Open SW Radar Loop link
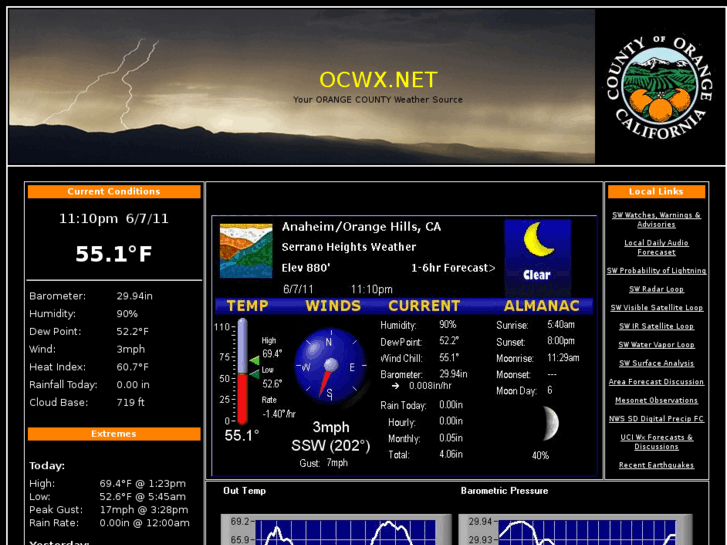The height and width of the screenshot is (545, 727). click(x=656, y=289)
